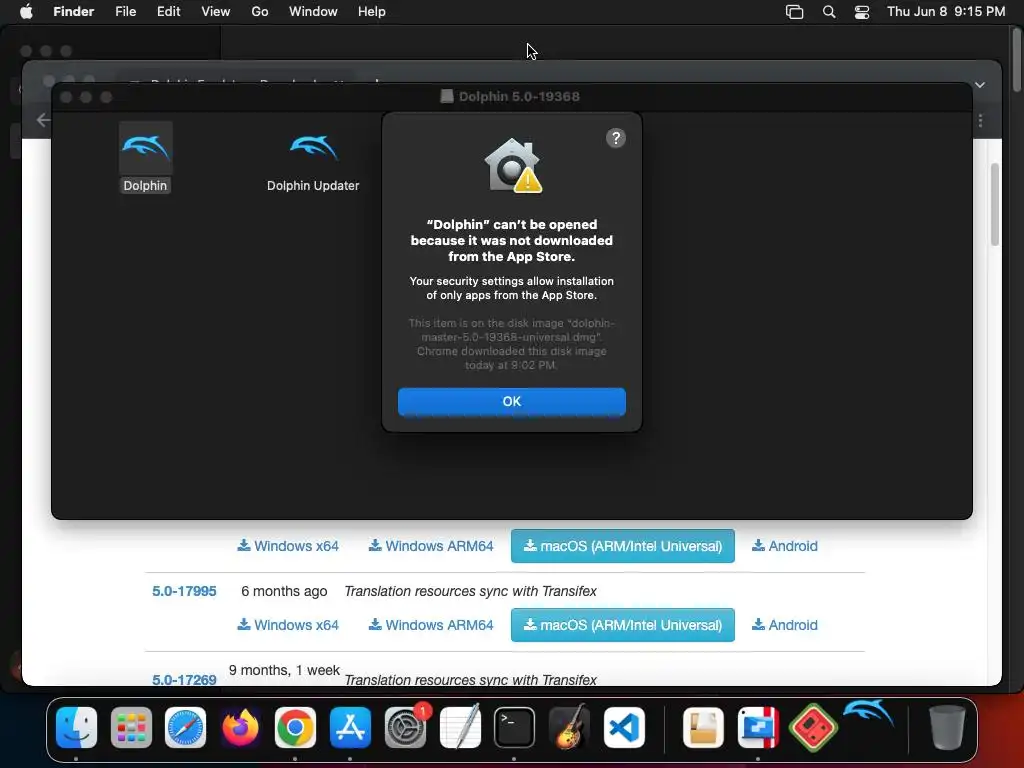Open Visual Studio Code from the Dock
Viewport: 1024px width, 768px height.
tap(624, 728)
